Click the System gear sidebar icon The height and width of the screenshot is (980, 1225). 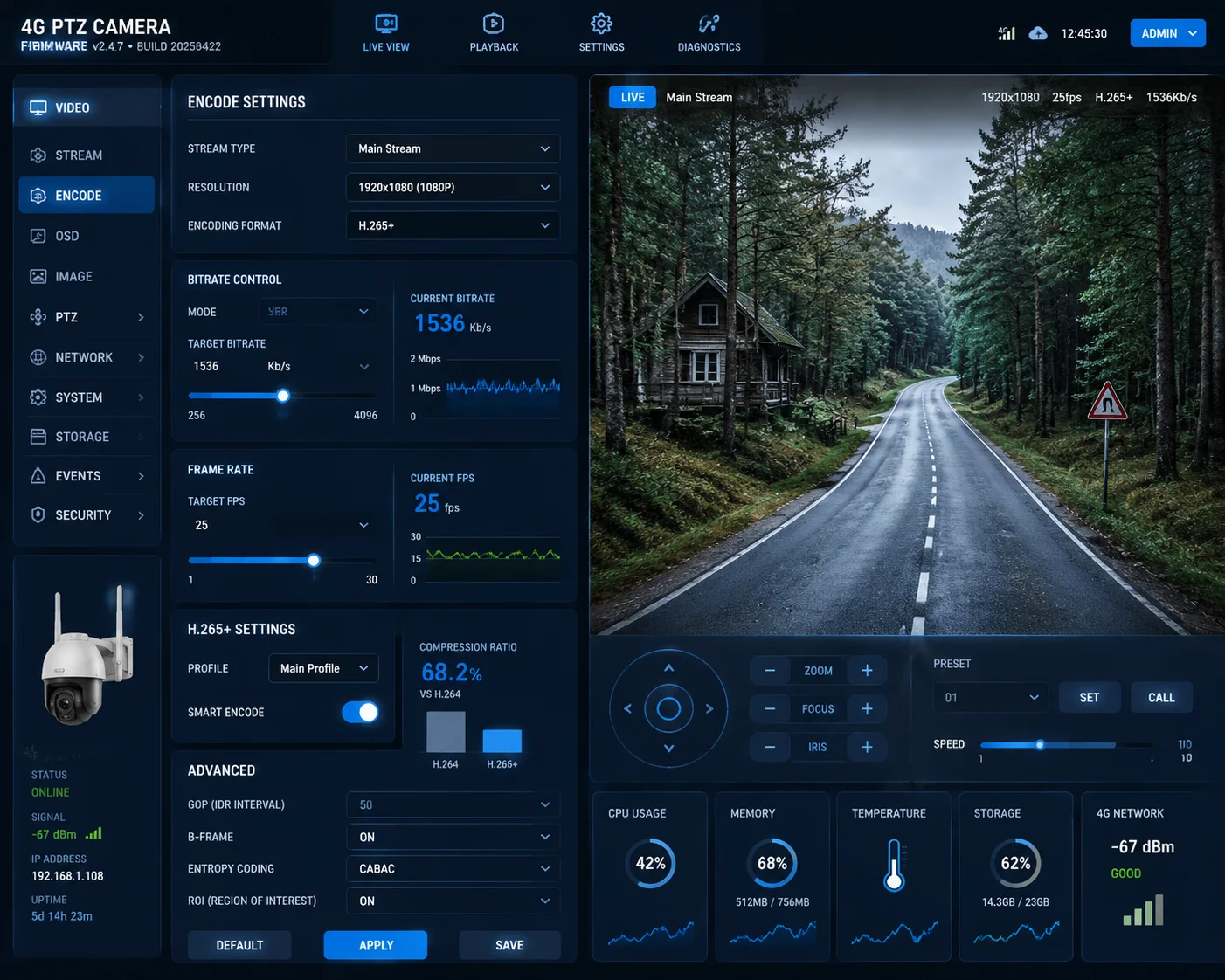pyautogui.click(x=38, y=397)
